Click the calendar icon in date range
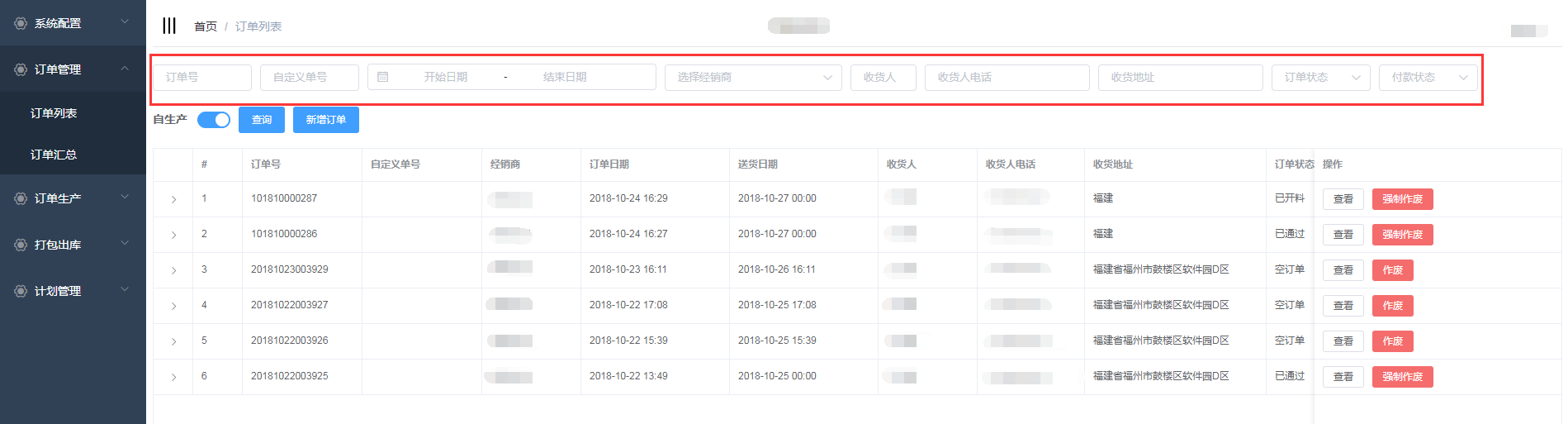 [383, 77]
